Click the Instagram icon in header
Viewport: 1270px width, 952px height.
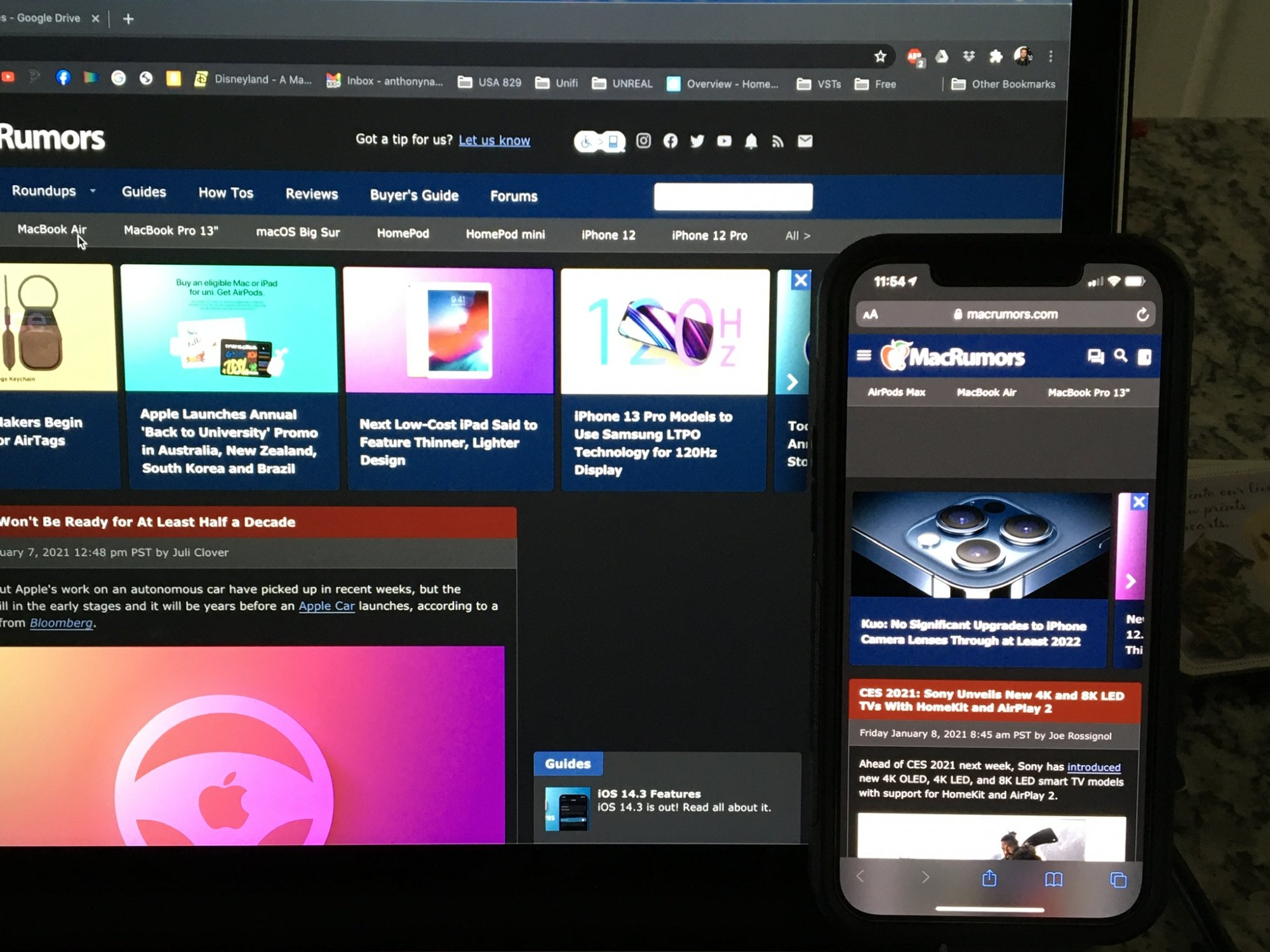(x=643, y=140)
